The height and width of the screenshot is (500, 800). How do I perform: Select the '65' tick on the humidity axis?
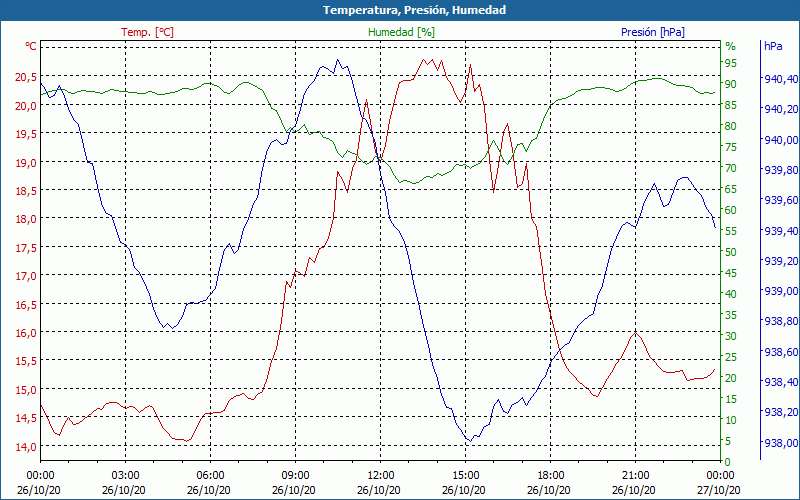click(x=731, y=189)
